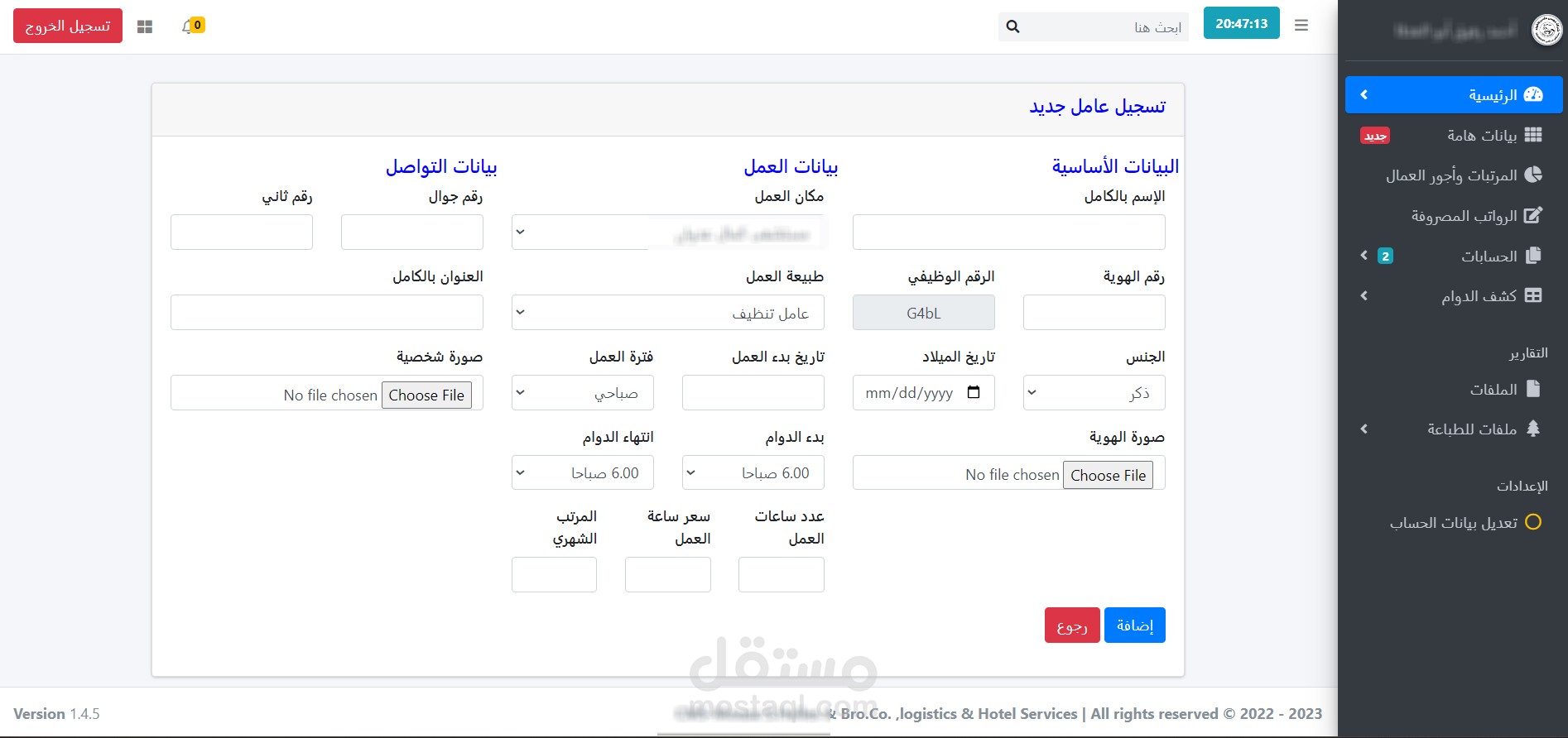Image resolution: width=1568 pixels, height=738 pixels.
Task: Open calendar picker in تاريخ الميلاد field
Action: [x=974, y=392]
